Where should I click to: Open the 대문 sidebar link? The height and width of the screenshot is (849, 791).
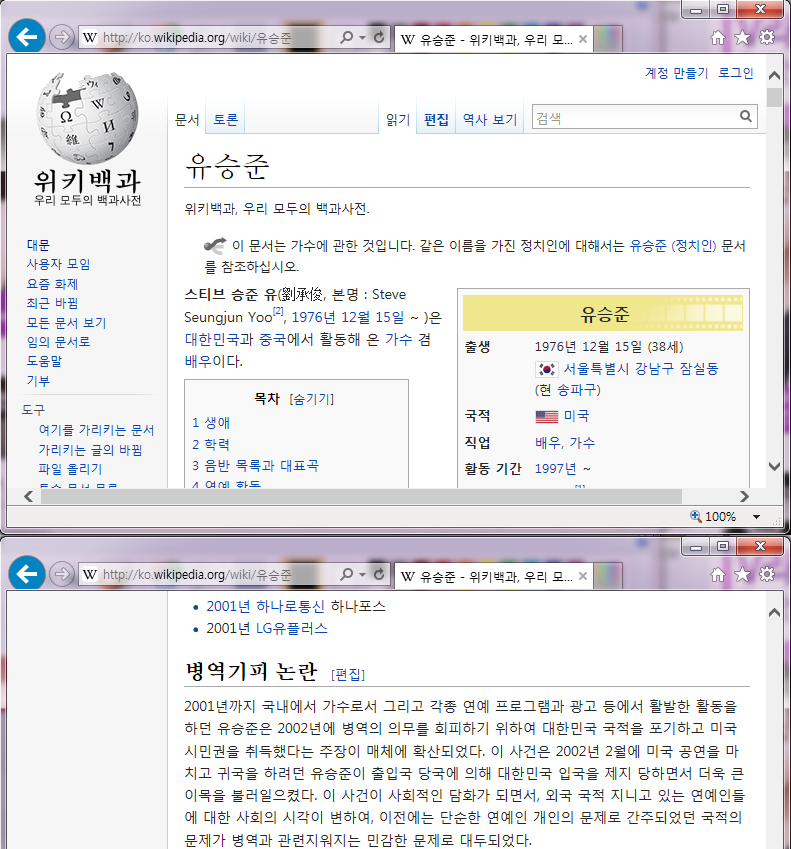click(38, 245)
